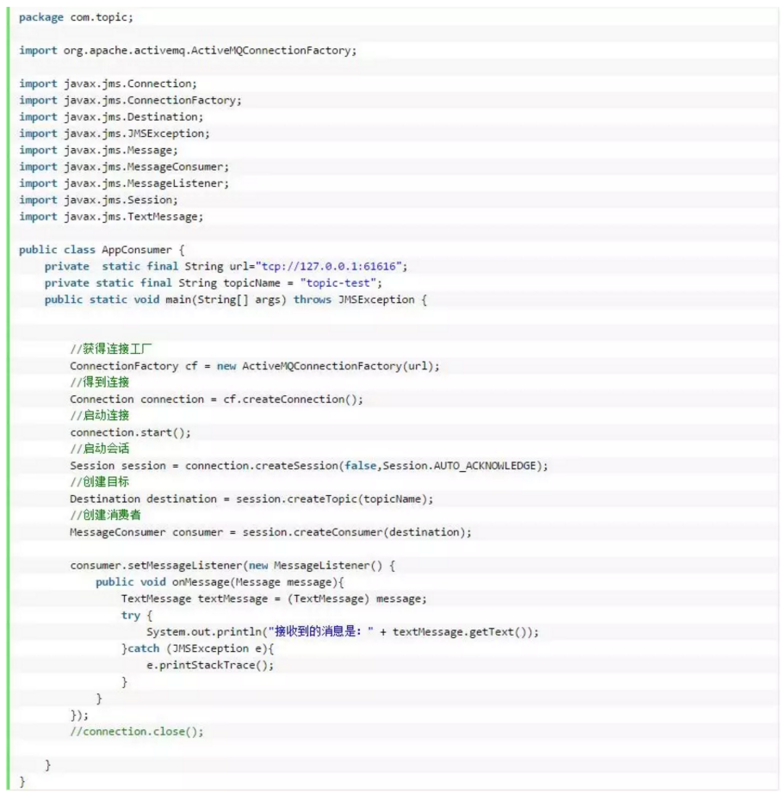The image size is (781, 800).
Task: Click '}catch (JMSException e){' line
Action: [197, 649]
